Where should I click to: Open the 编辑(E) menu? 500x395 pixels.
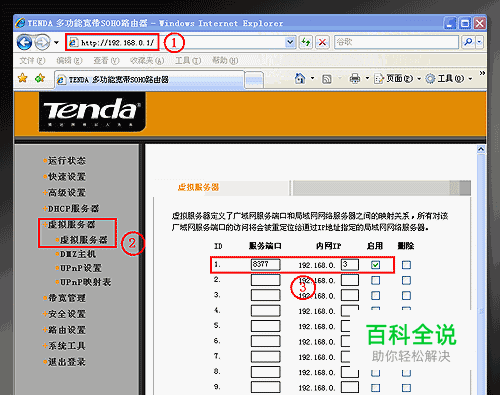69,61
